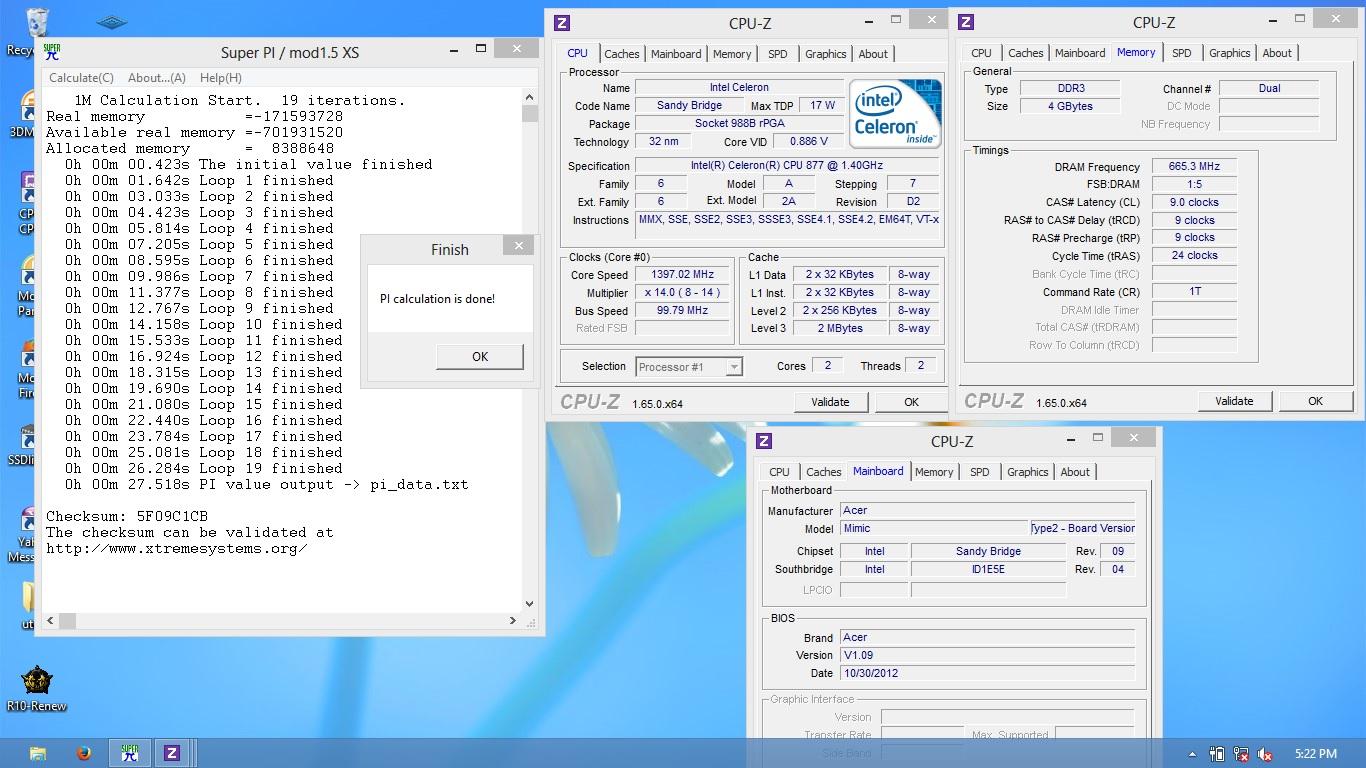Click the 5:22 PM taskbar clock

pyautogui.click(x=1315, y=754)
